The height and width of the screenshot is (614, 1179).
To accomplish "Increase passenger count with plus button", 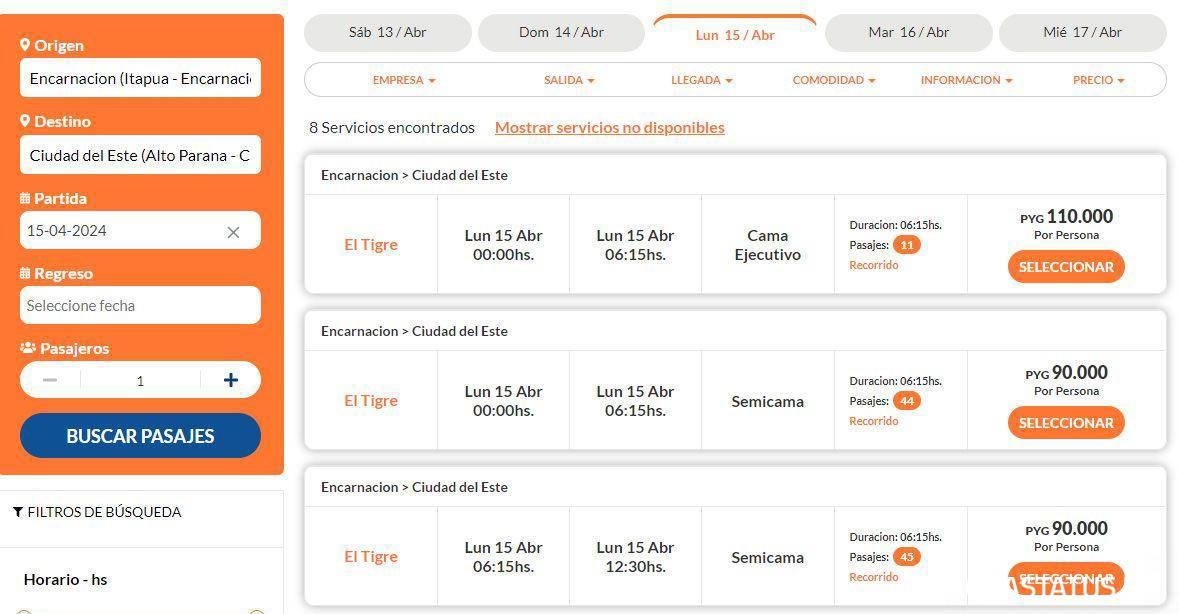I will 231,380.
